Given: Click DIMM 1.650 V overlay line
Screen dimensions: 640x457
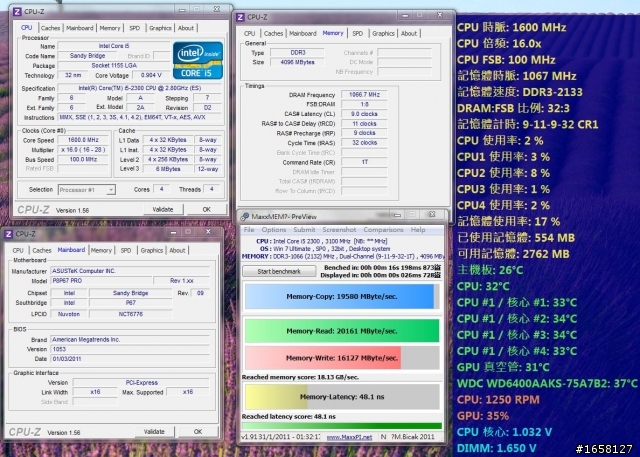Looking at the screenshot, I should pyautogui.click(x=496, y=448).
